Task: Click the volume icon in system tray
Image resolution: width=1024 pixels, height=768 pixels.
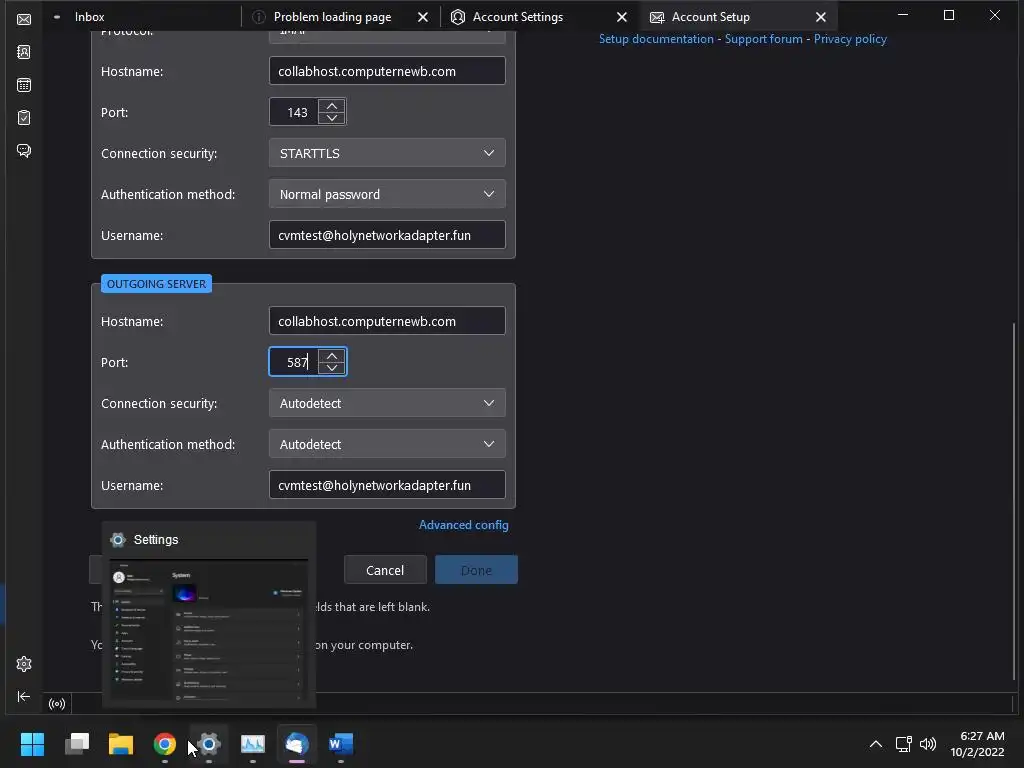Action: coord(927,744)
